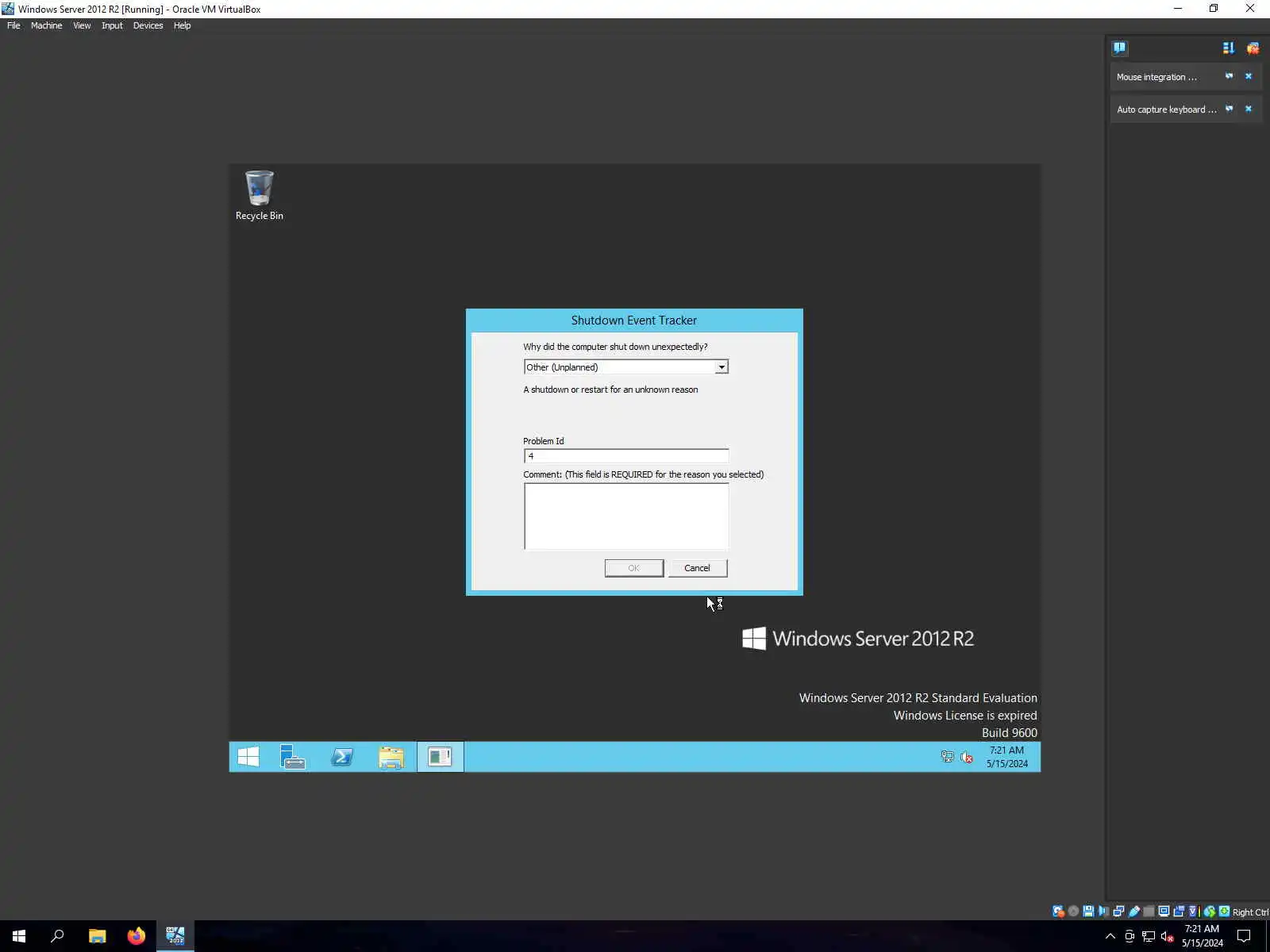Open the View menu

[x=82, y=25]
